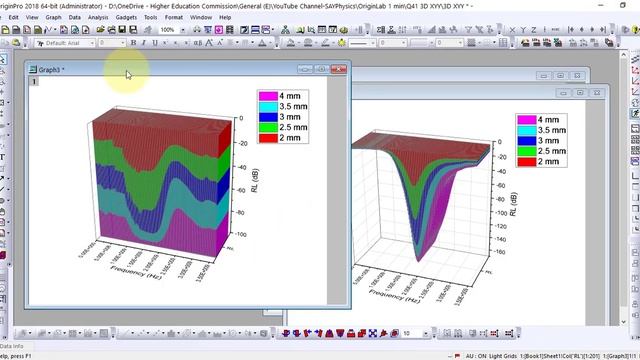Click the Save Template icon
This screenshot has height=360, width=640.
133,30
